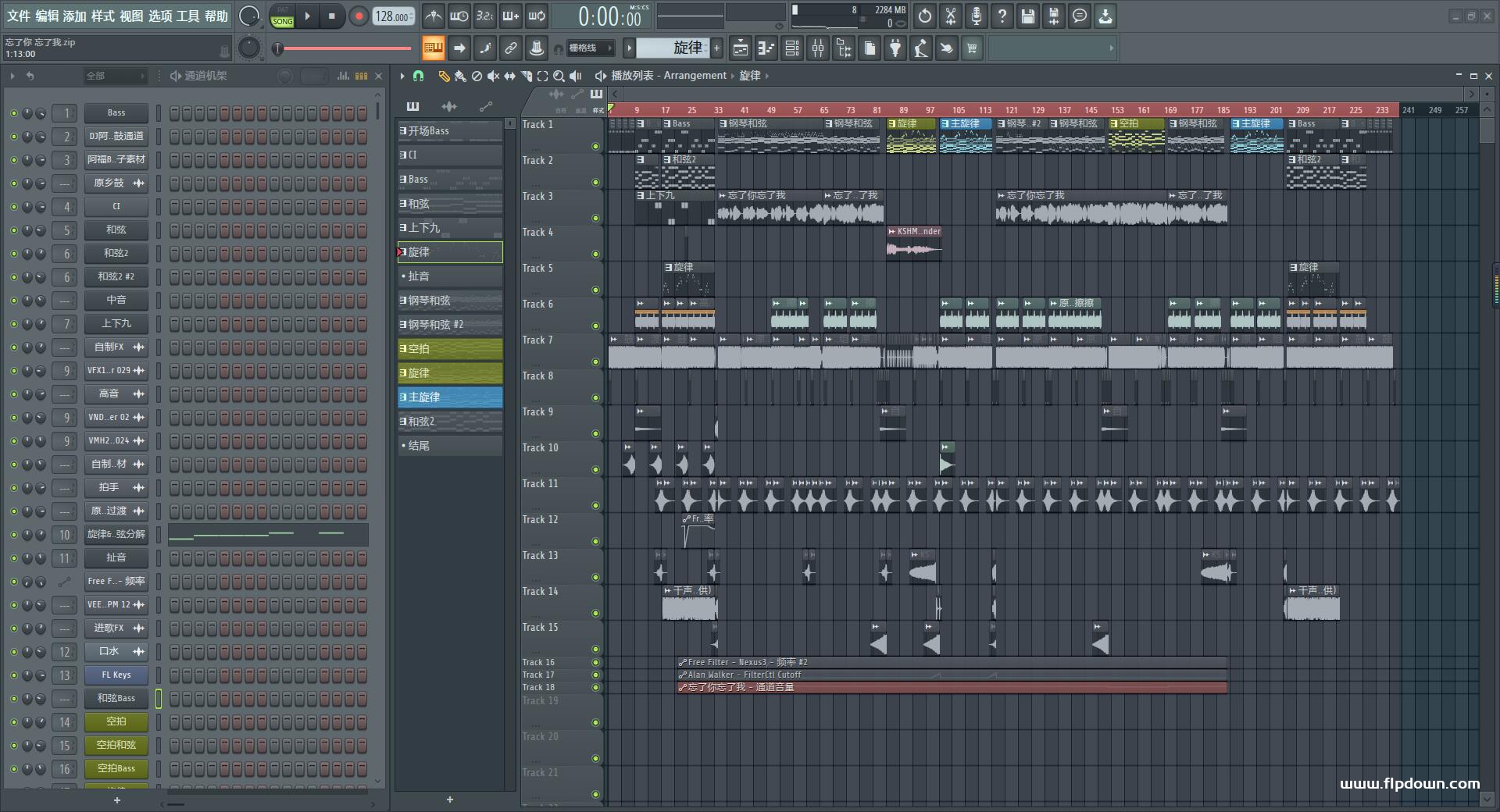Mute Bass channel via green LED
The image size is (1500, 812).
13,113
